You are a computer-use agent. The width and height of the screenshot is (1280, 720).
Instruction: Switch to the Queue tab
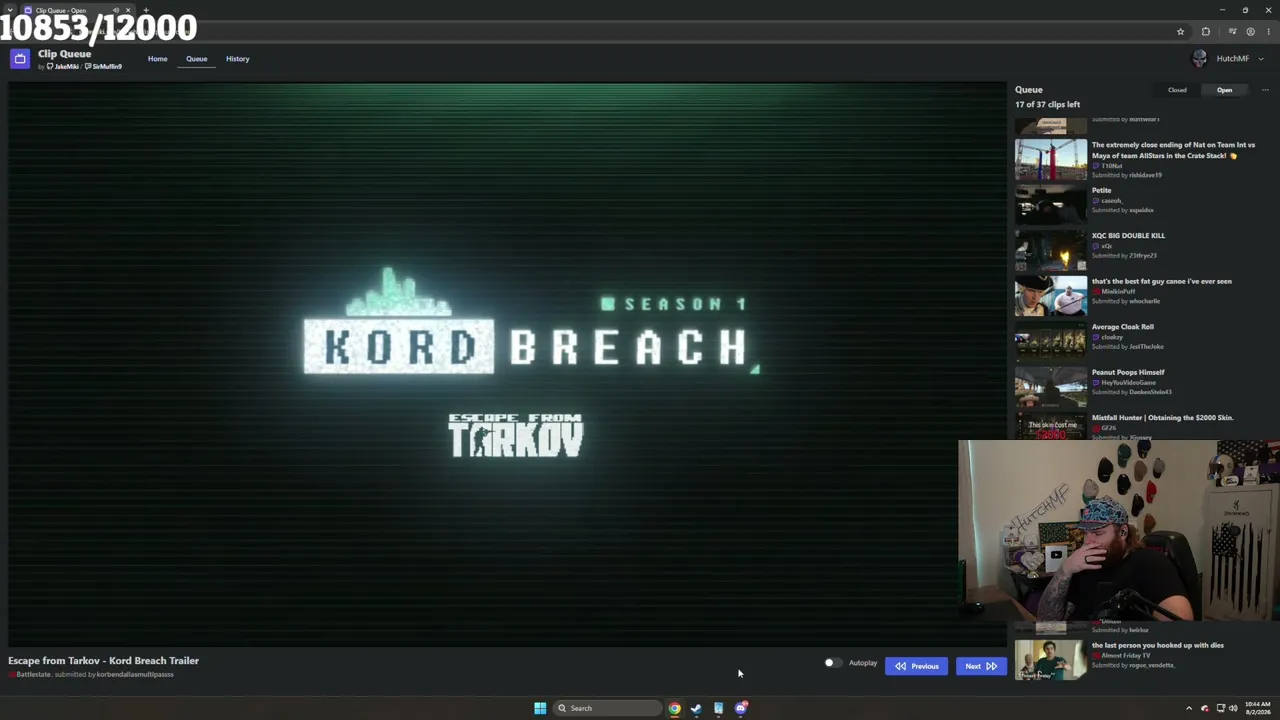point(196,59)
